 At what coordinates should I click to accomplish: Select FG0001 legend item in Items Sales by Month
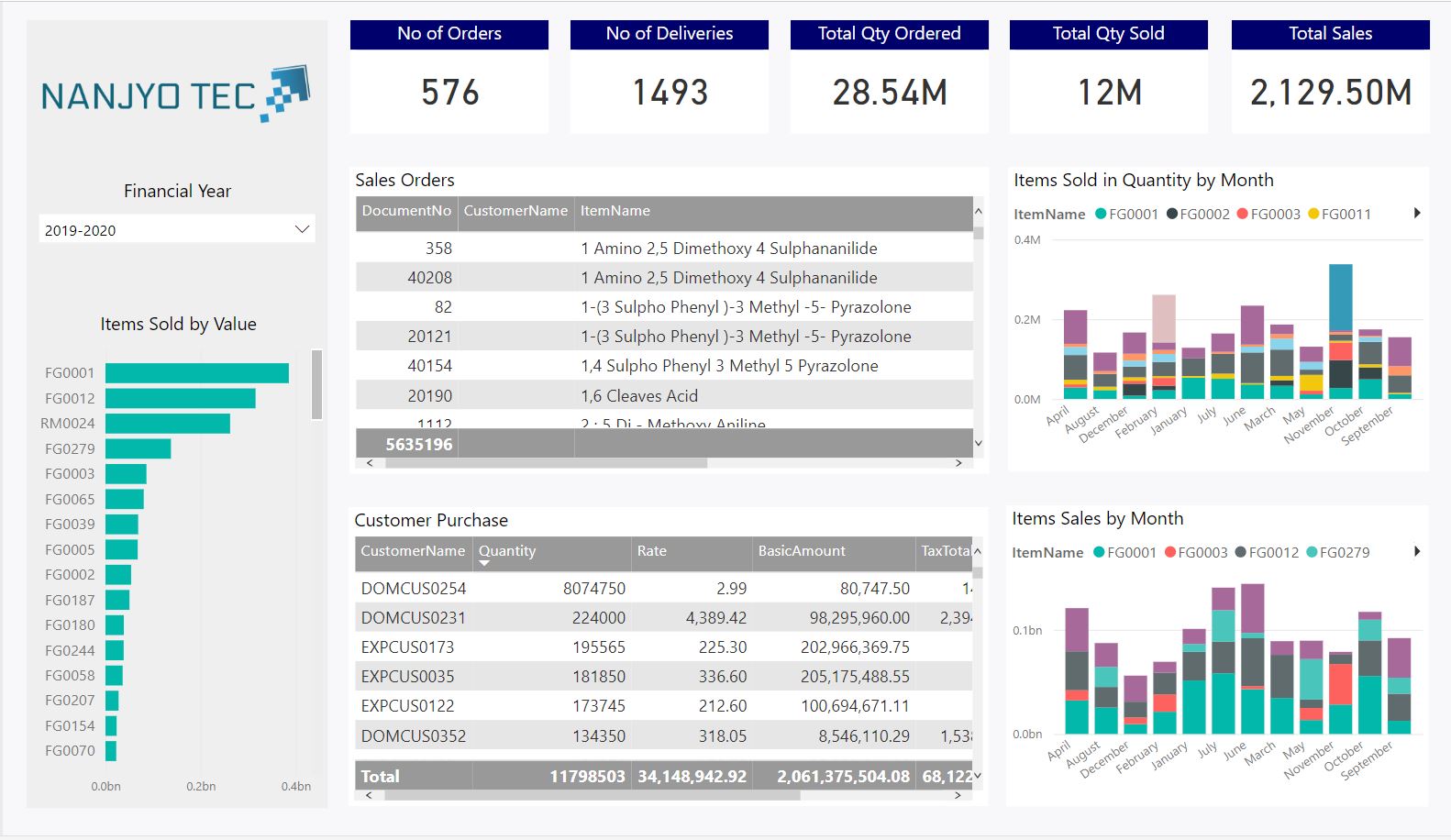coord(1124,552)
